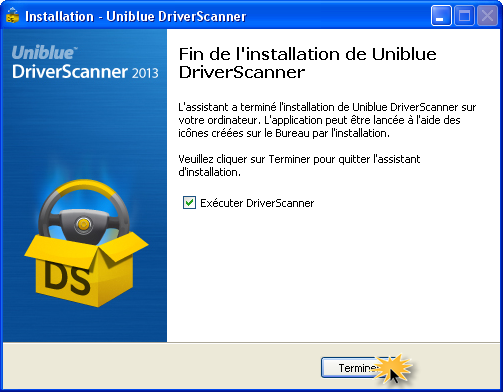The height and width of the screenshot is (392, 503).
Task: Click the disabled close button in title bar
Action: point(487,16)
